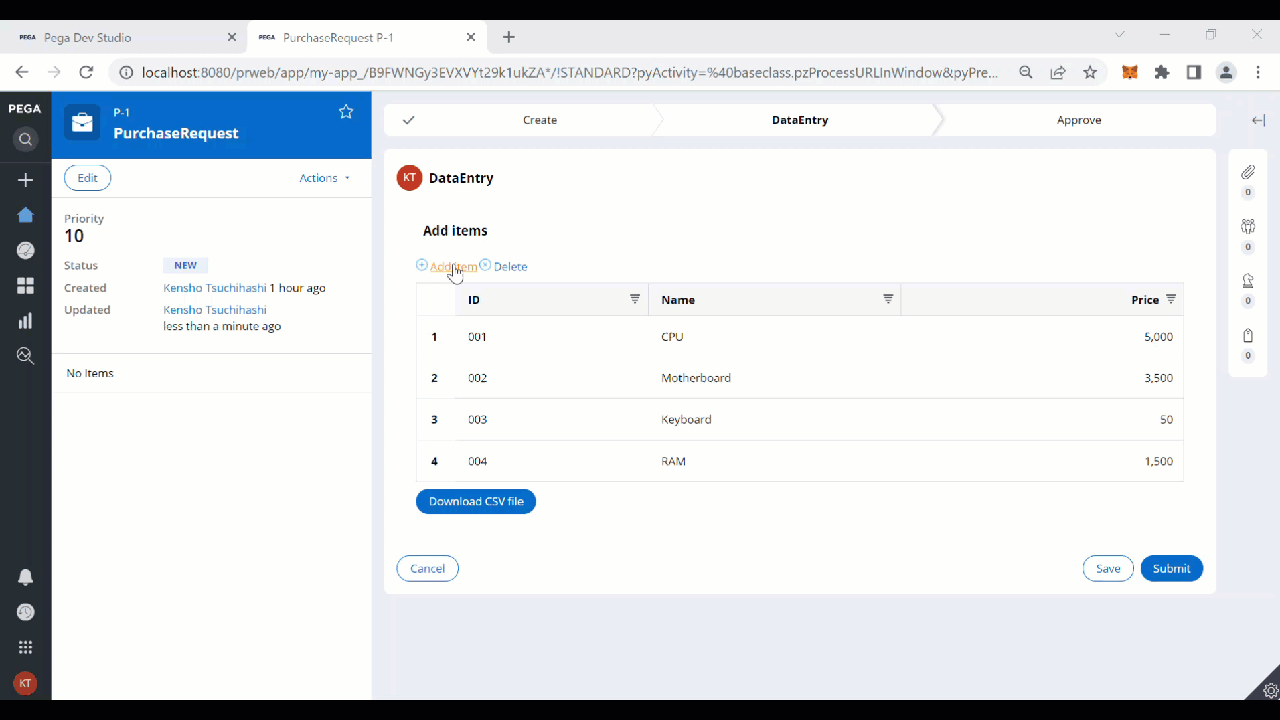This screenshot has height=720, width=1280.
Task: Go home using sidebar home icon
Action: (26, 215)
